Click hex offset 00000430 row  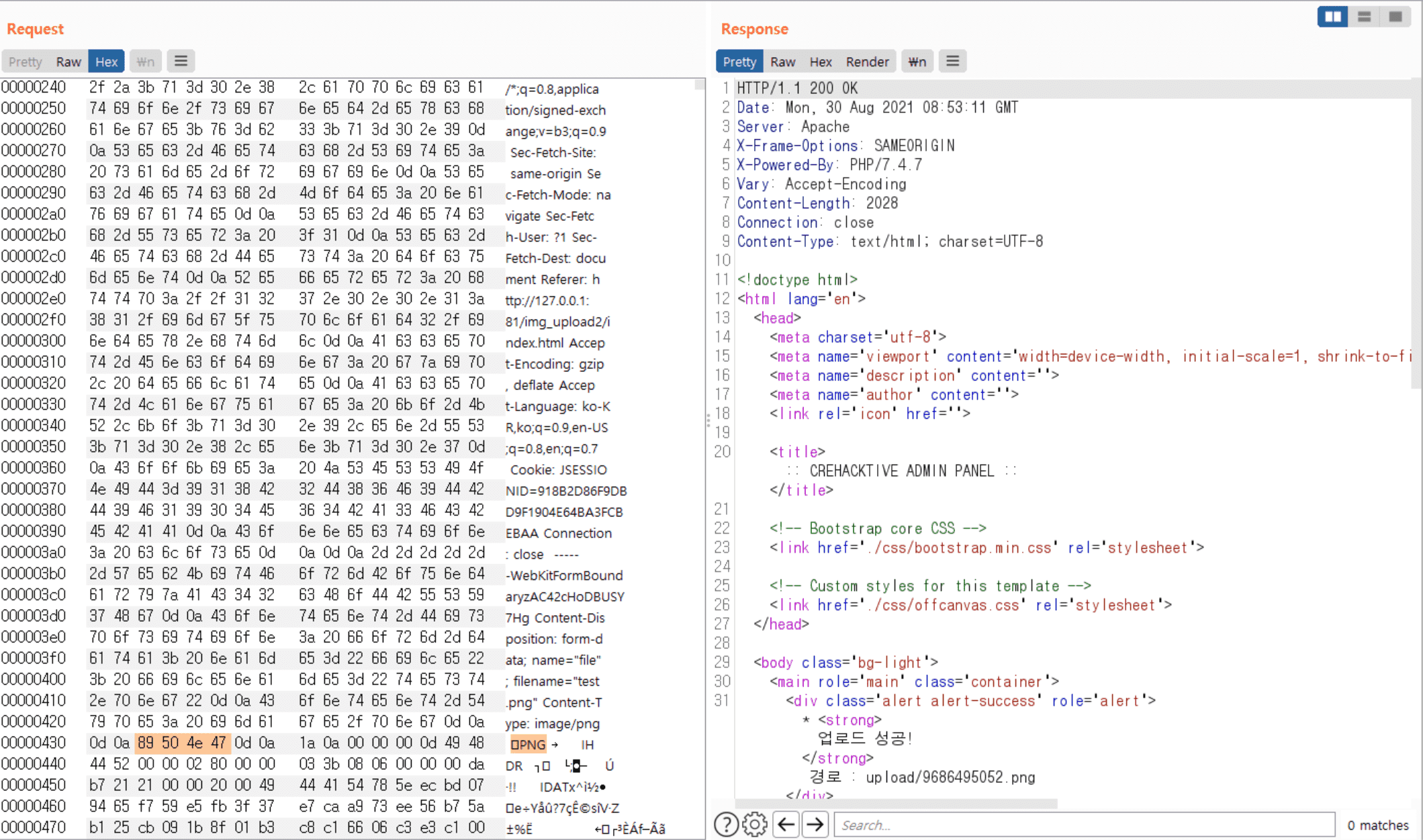pyautogui.click(x=353, y=743)
